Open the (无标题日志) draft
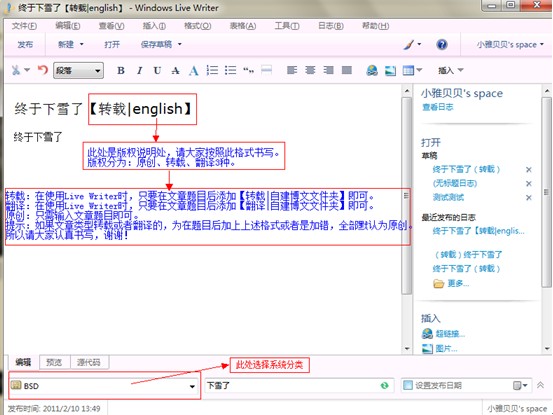 click(455, 183)
